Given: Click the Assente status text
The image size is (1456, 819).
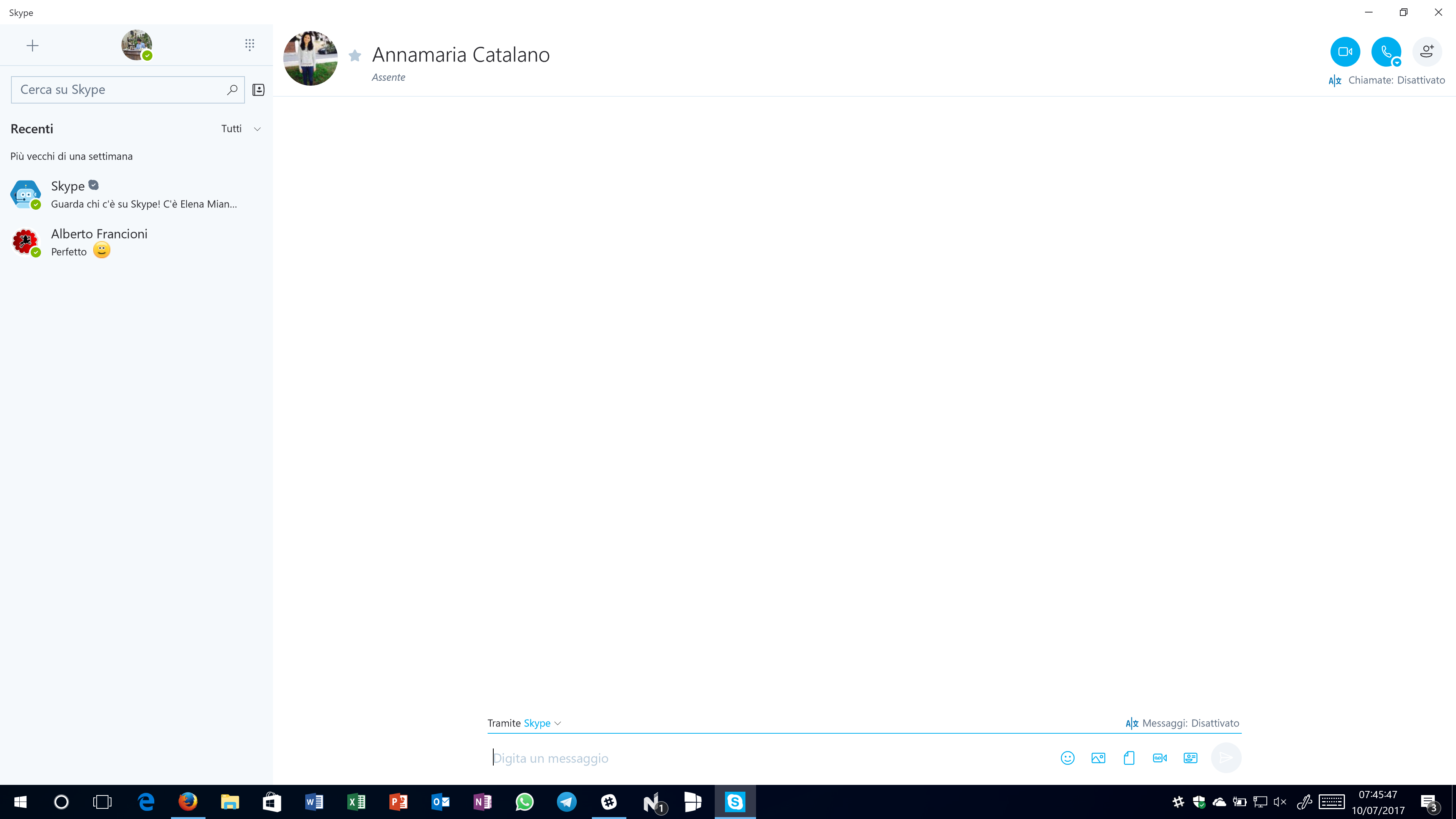Looking at the screenshot, I should (x=388, y=77).
